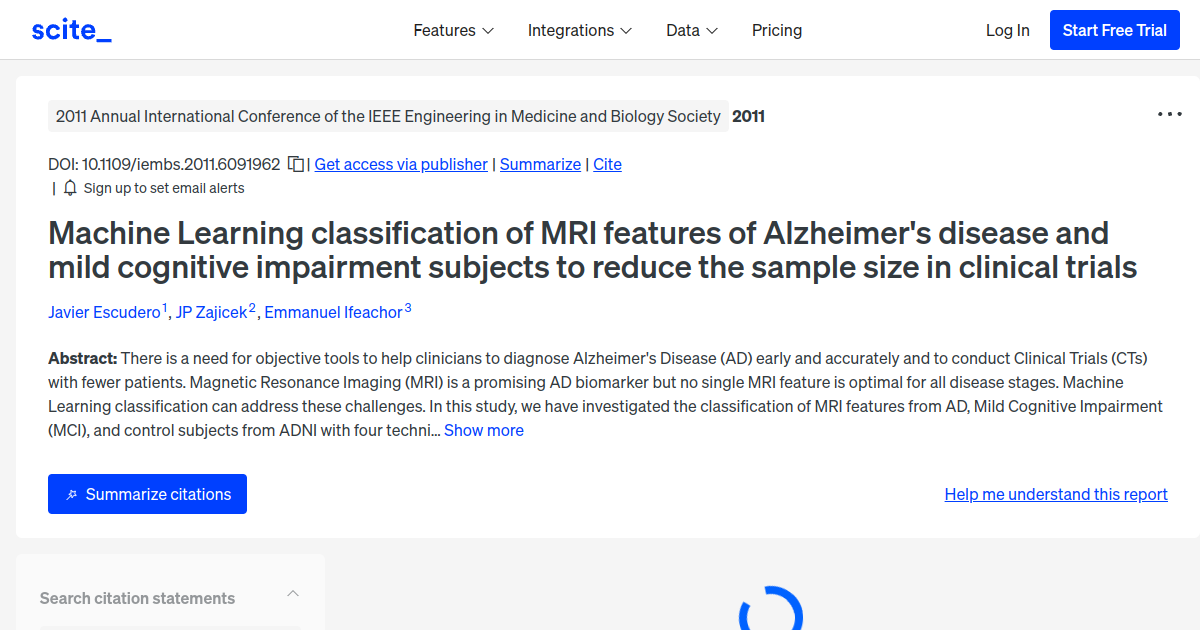The image size is (1200, 630).
Task: Click the sparkle icon on Summarize citations button
Action: tap(71, 493)
